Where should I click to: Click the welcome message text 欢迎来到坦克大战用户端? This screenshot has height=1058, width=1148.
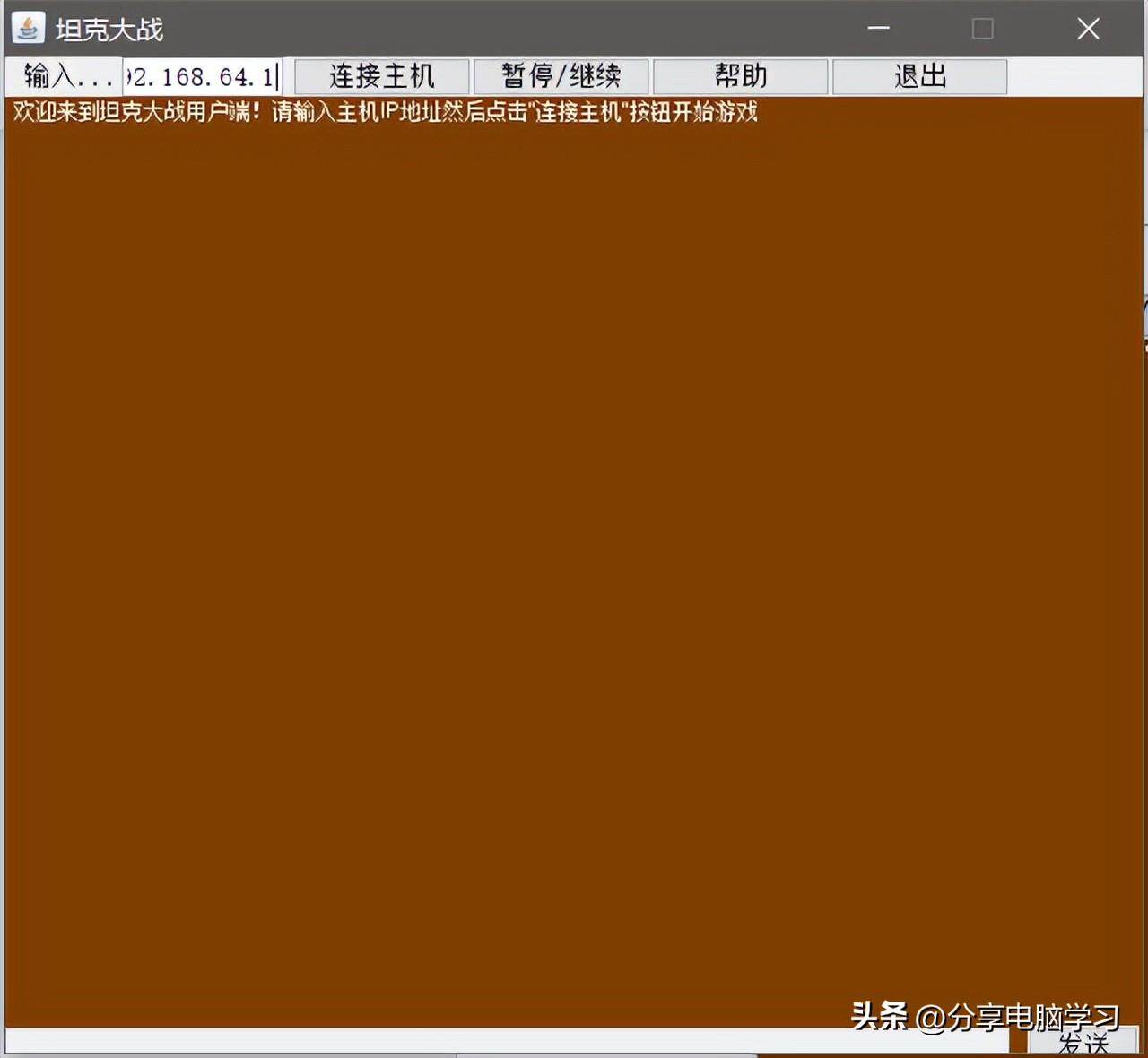click(132, 112)
